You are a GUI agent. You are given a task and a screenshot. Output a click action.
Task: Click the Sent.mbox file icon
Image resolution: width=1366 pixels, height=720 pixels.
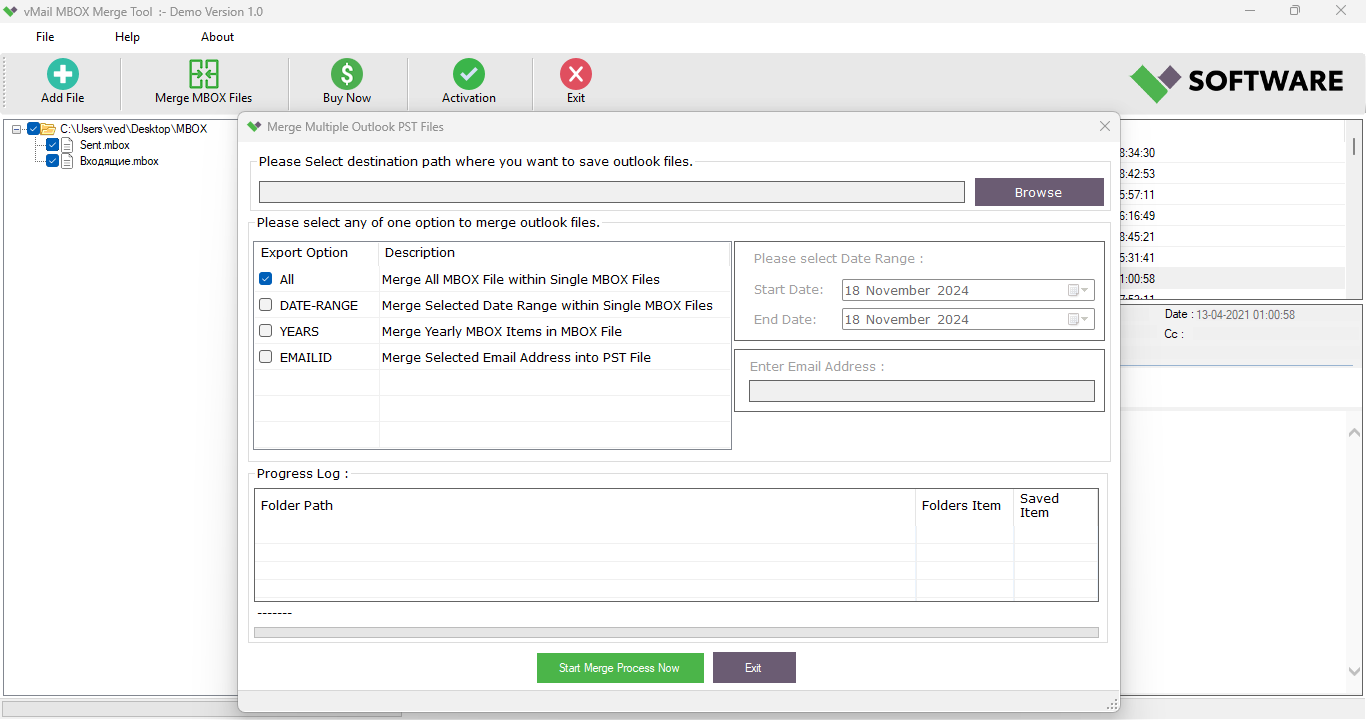tap(68, 145)
